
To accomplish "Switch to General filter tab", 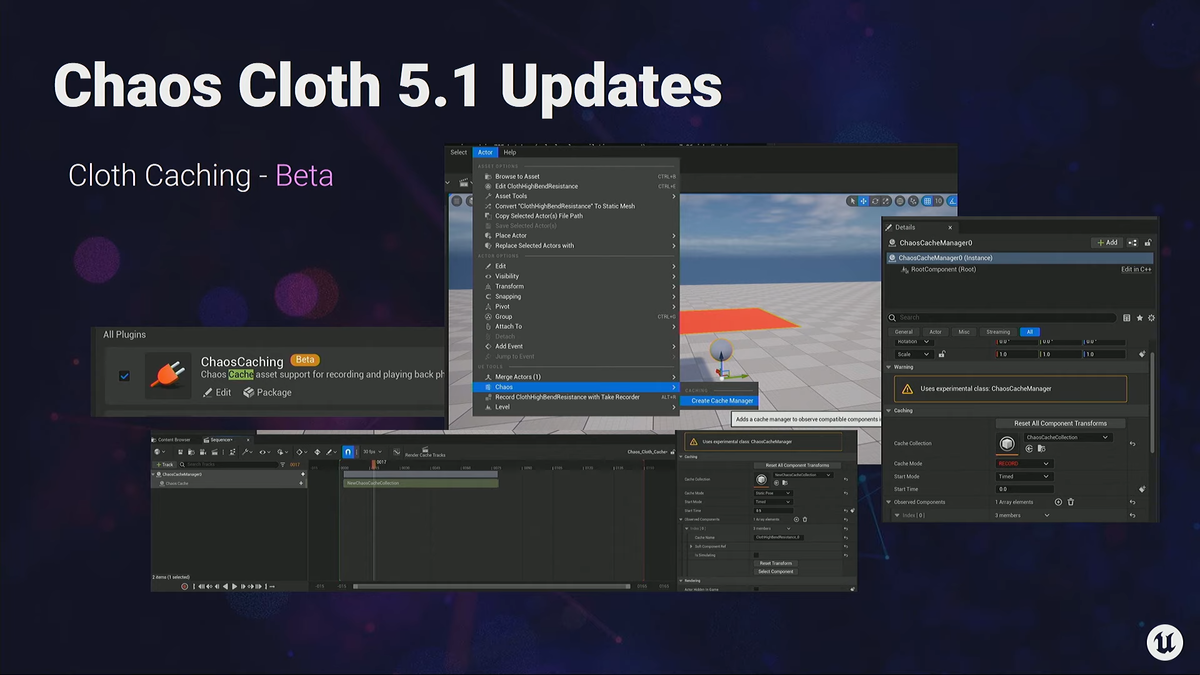I will pyautogui.click(x=903, y=331).
